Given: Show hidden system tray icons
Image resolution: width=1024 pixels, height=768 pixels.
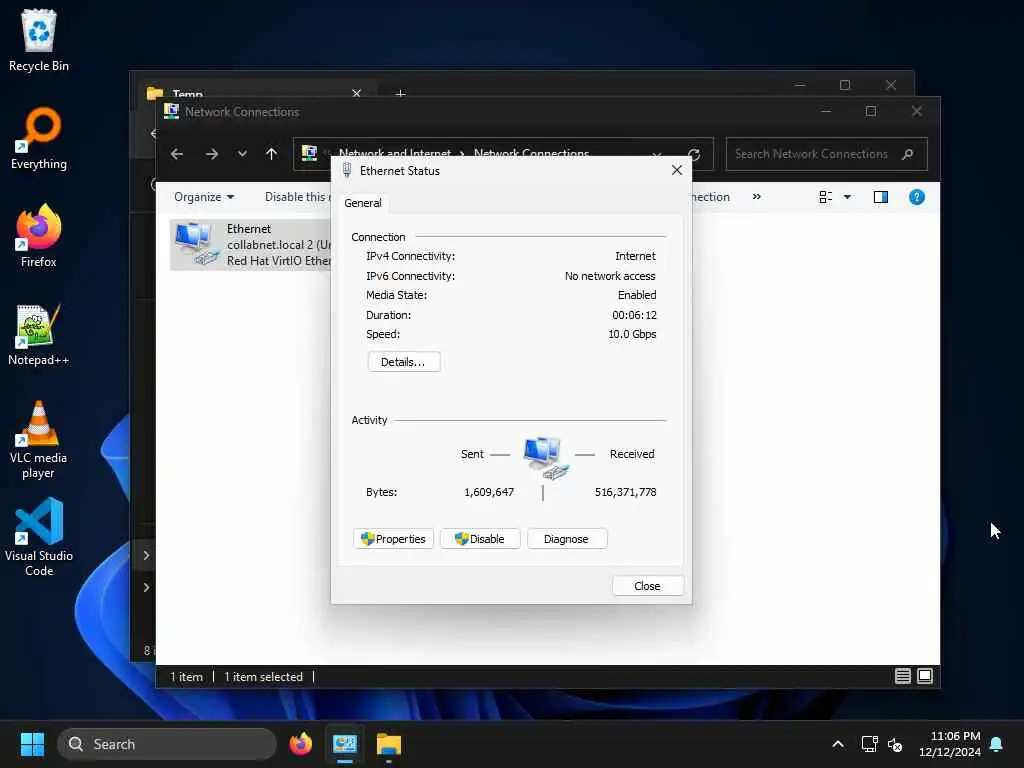Looking at the screenshot, I should pyautogui.click(x=838, y=744).
